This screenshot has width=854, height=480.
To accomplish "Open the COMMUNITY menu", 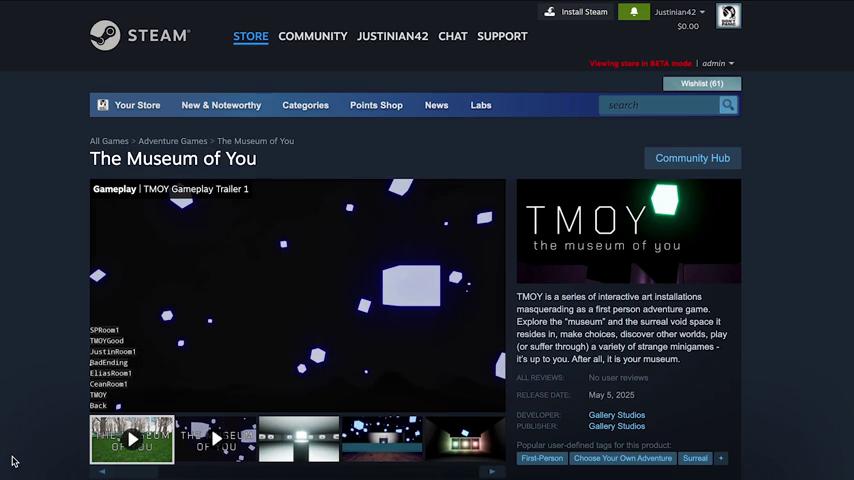I will tap(313, 36).
